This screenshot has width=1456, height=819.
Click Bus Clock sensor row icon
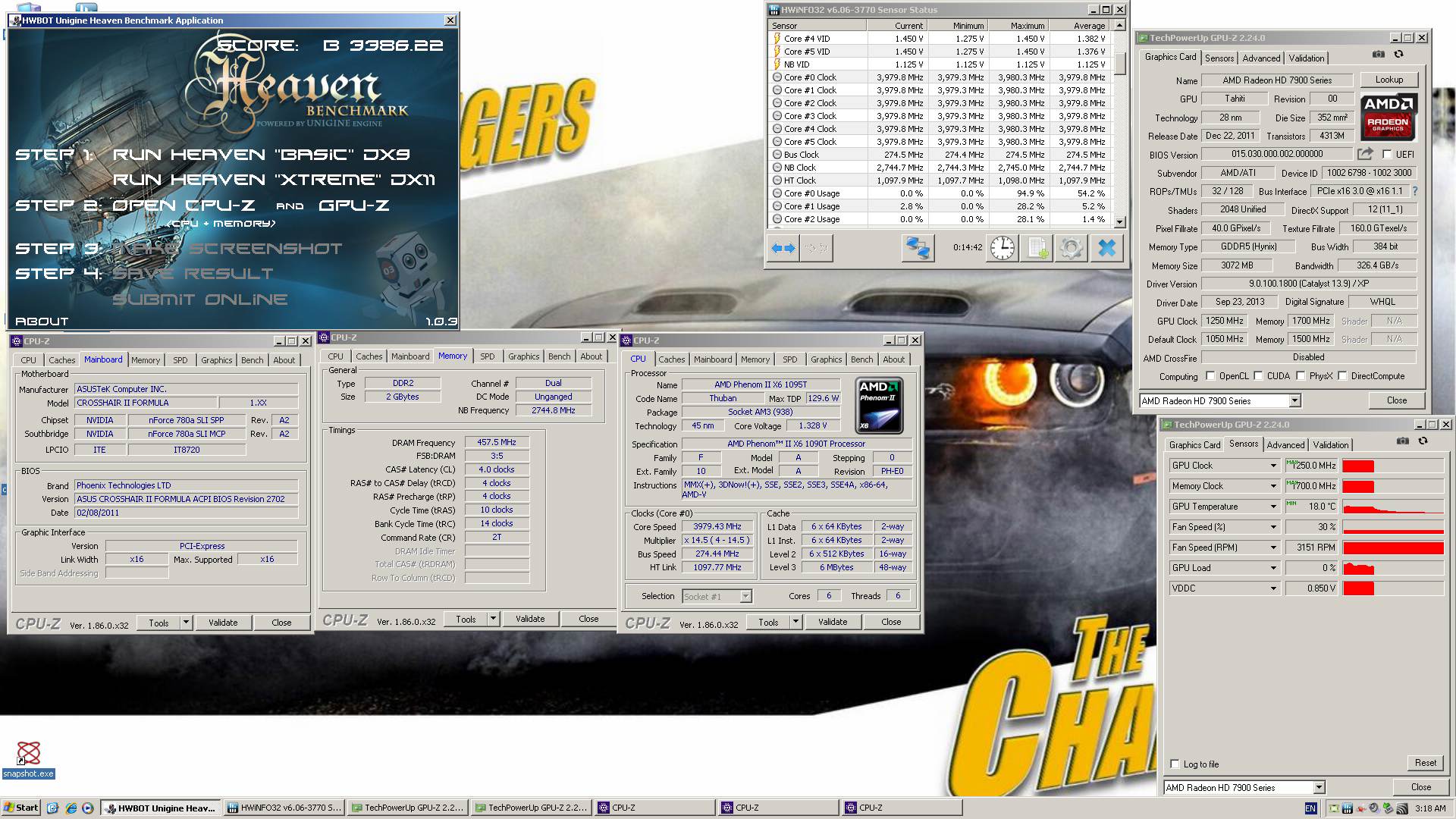777,155
